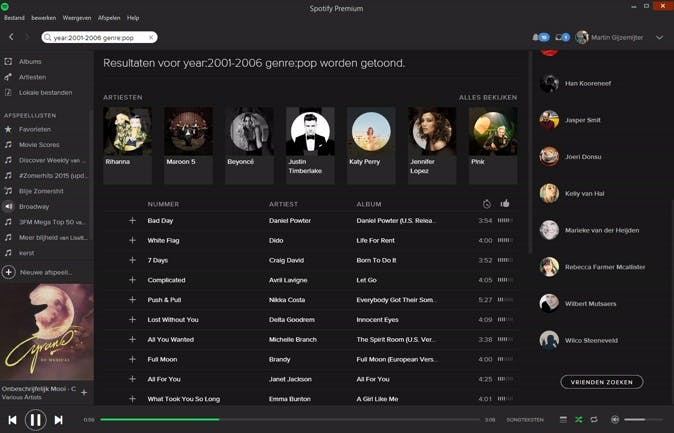Add Push & Pull with its plus icon

132,300
